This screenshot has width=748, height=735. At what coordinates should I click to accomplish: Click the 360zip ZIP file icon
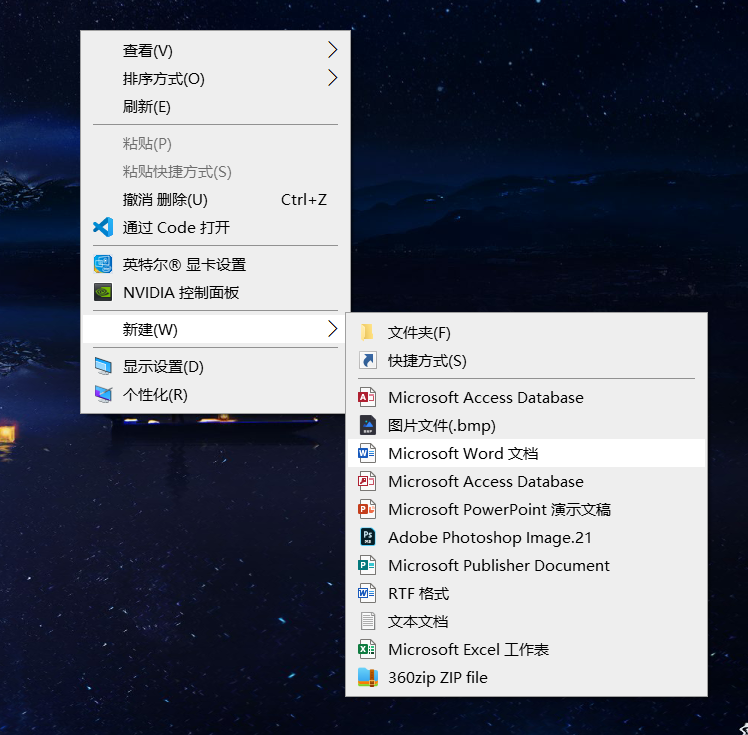point(367,677)
